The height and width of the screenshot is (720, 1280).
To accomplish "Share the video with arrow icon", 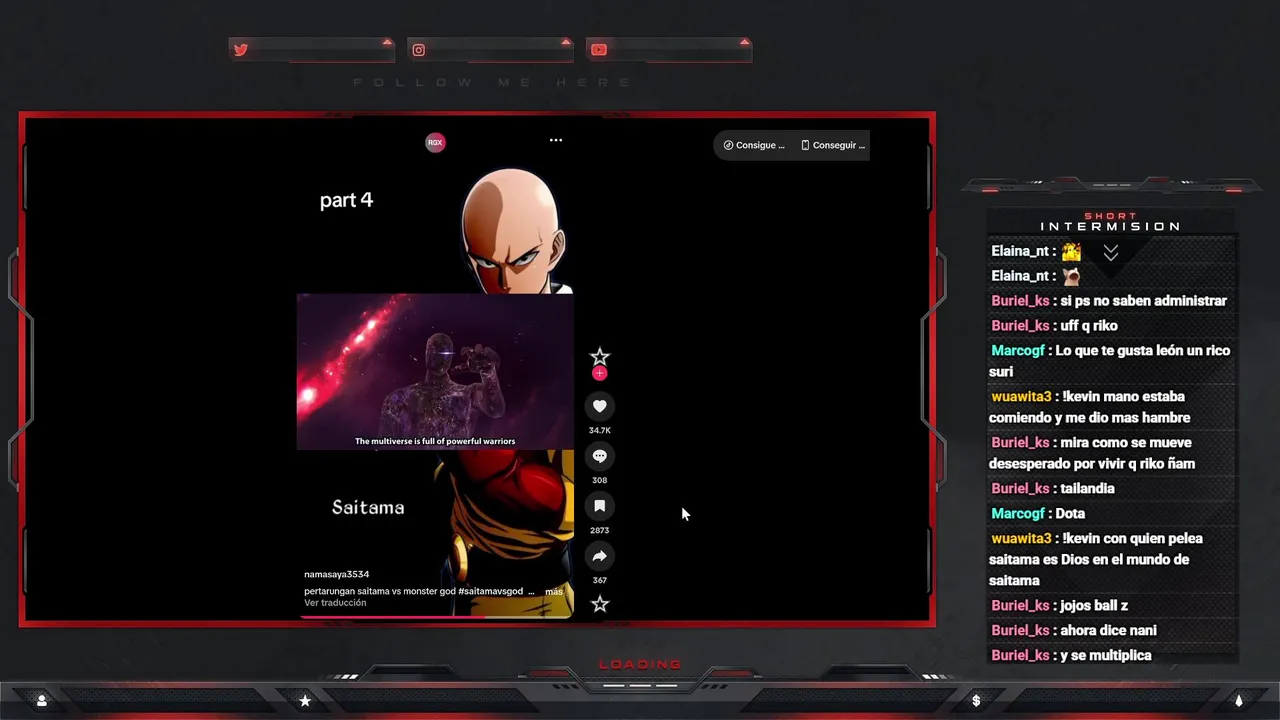I will pyautogui.click(x=599, y=556).
